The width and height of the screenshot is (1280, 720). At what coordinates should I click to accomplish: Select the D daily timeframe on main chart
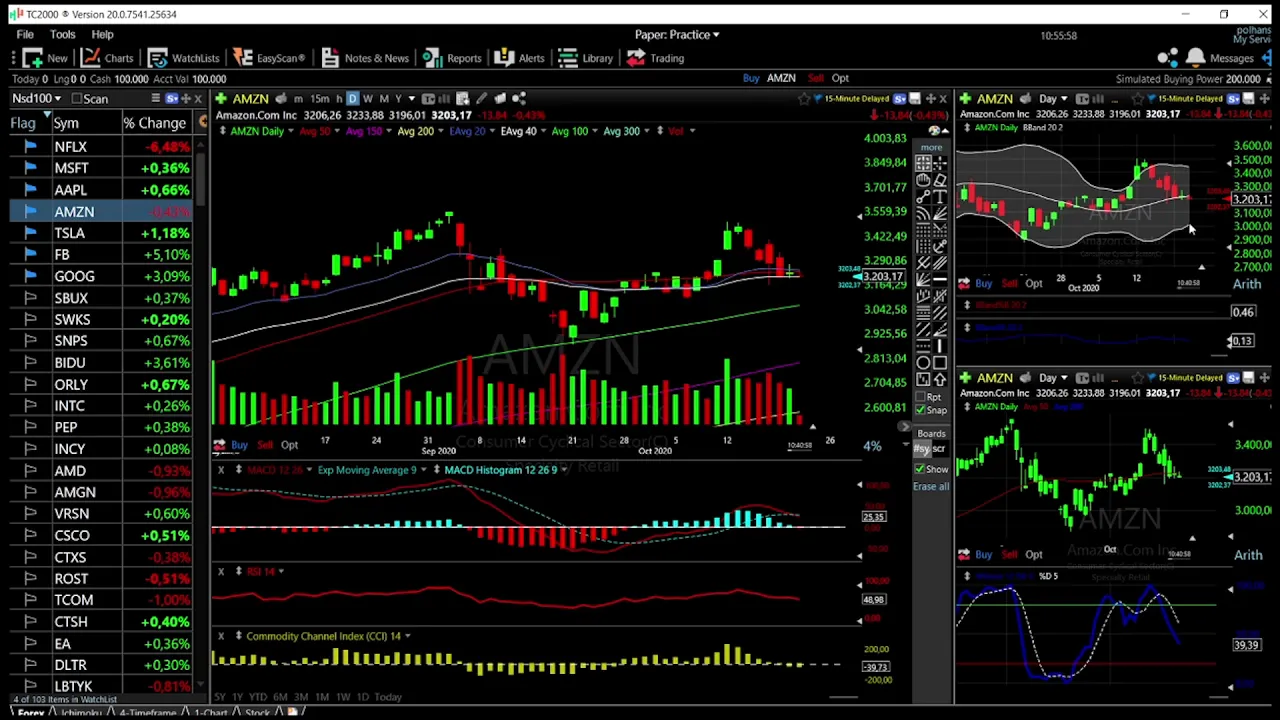pyautogui.click(x=352, y=98)
